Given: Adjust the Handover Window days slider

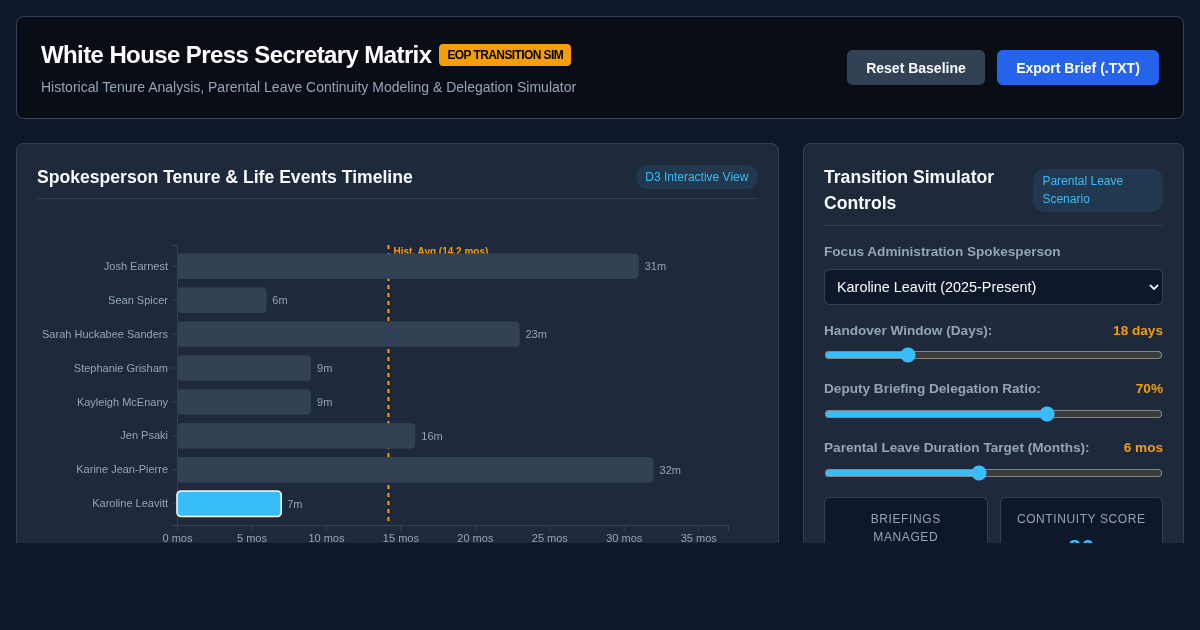Looking at the screenshot, I should pyautogui.click(x=993, y=355).
